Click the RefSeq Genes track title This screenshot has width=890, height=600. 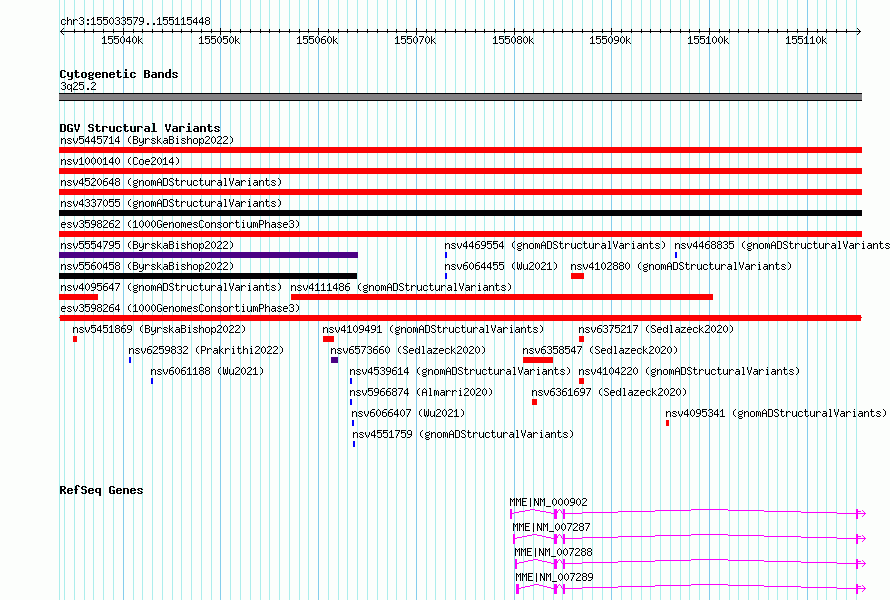coord(101,490)
